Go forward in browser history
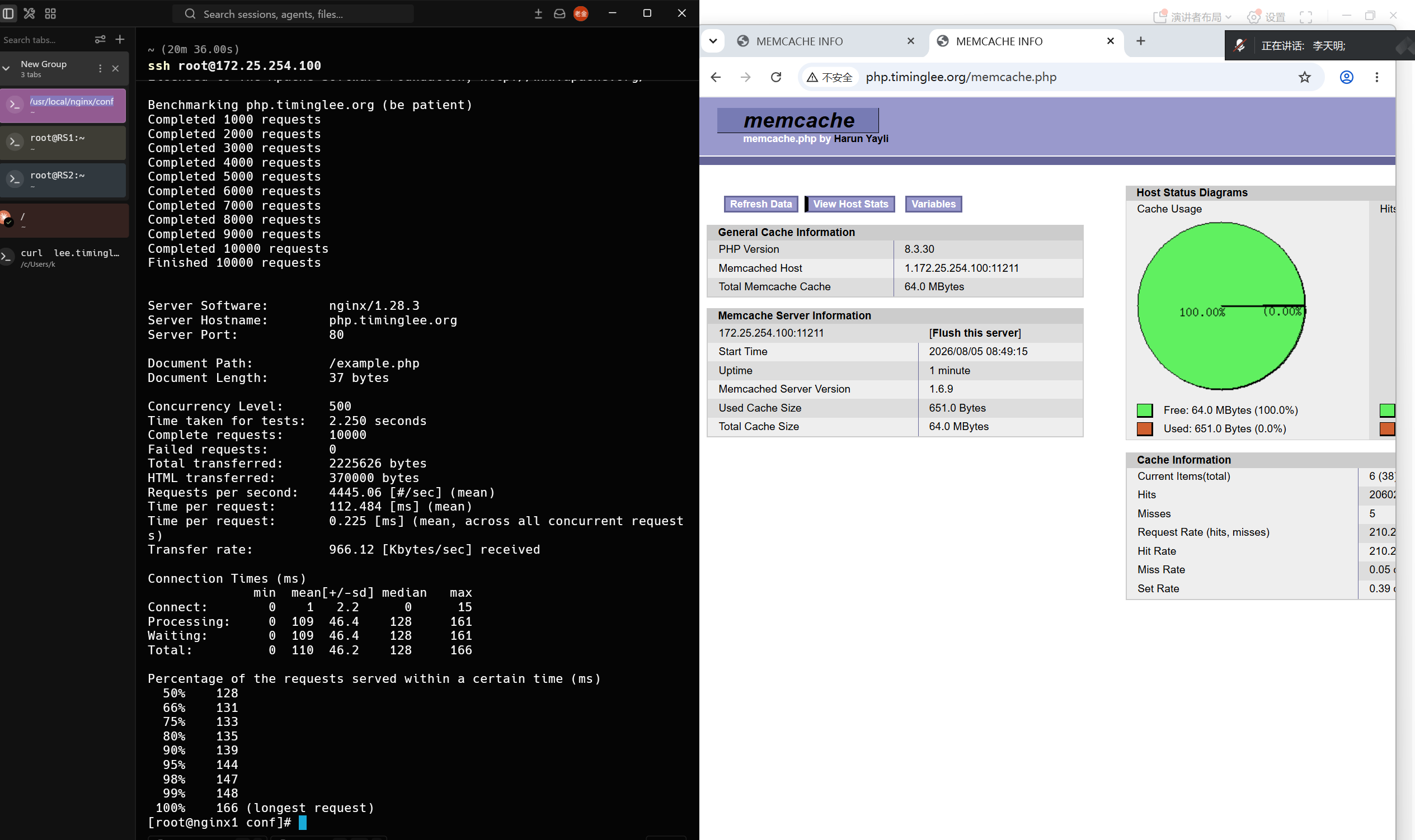1415x840 pixels. pos(746,77)
